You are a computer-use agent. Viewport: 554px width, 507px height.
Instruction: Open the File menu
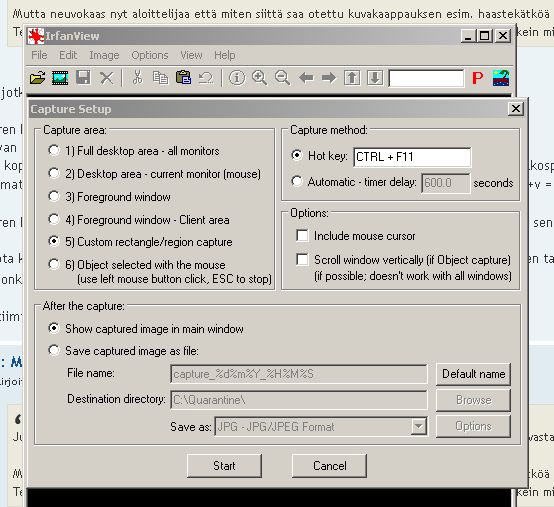39,55
